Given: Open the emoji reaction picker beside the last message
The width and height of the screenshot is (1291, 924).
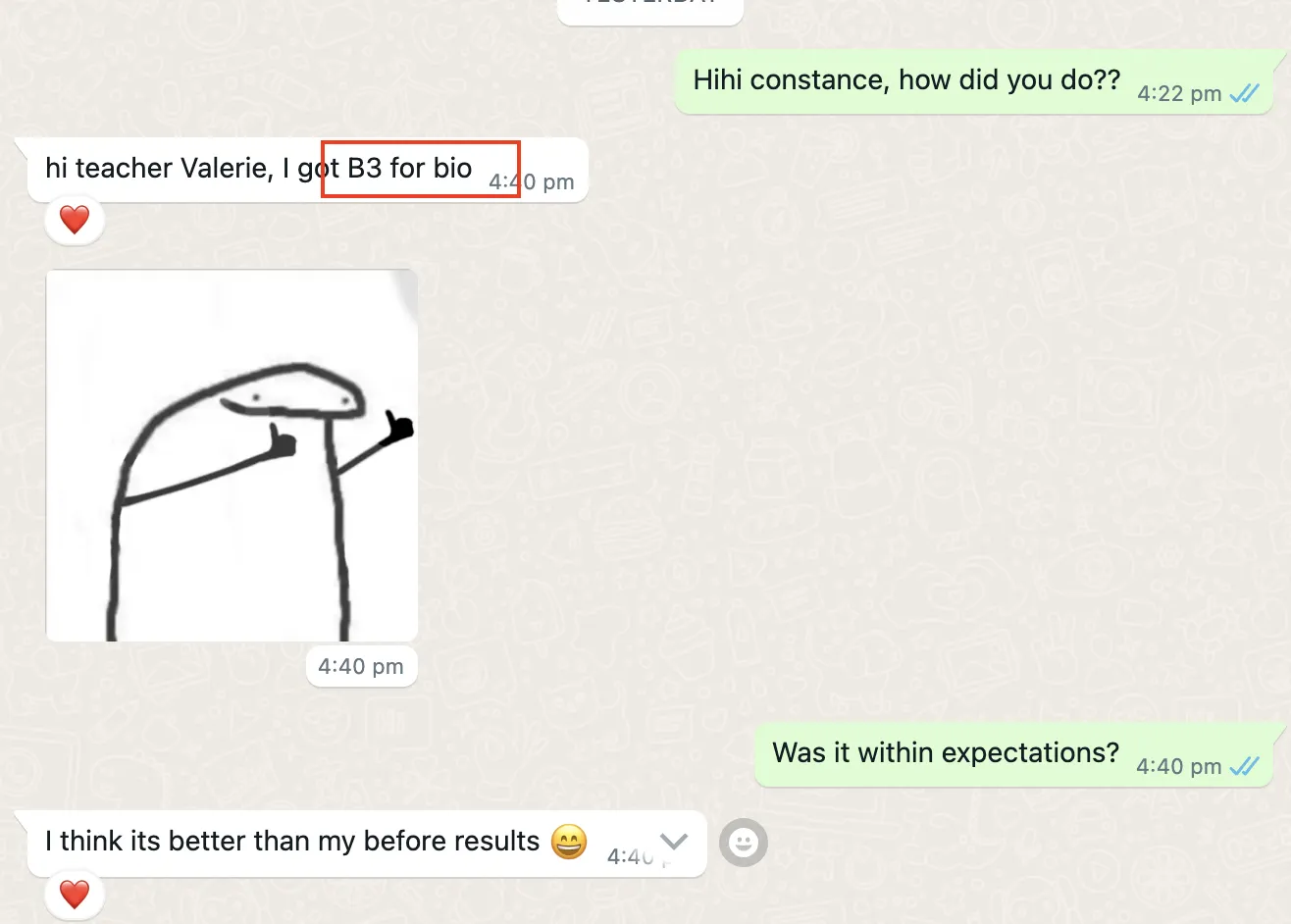Looking at the screenshot, I should 744,843.
